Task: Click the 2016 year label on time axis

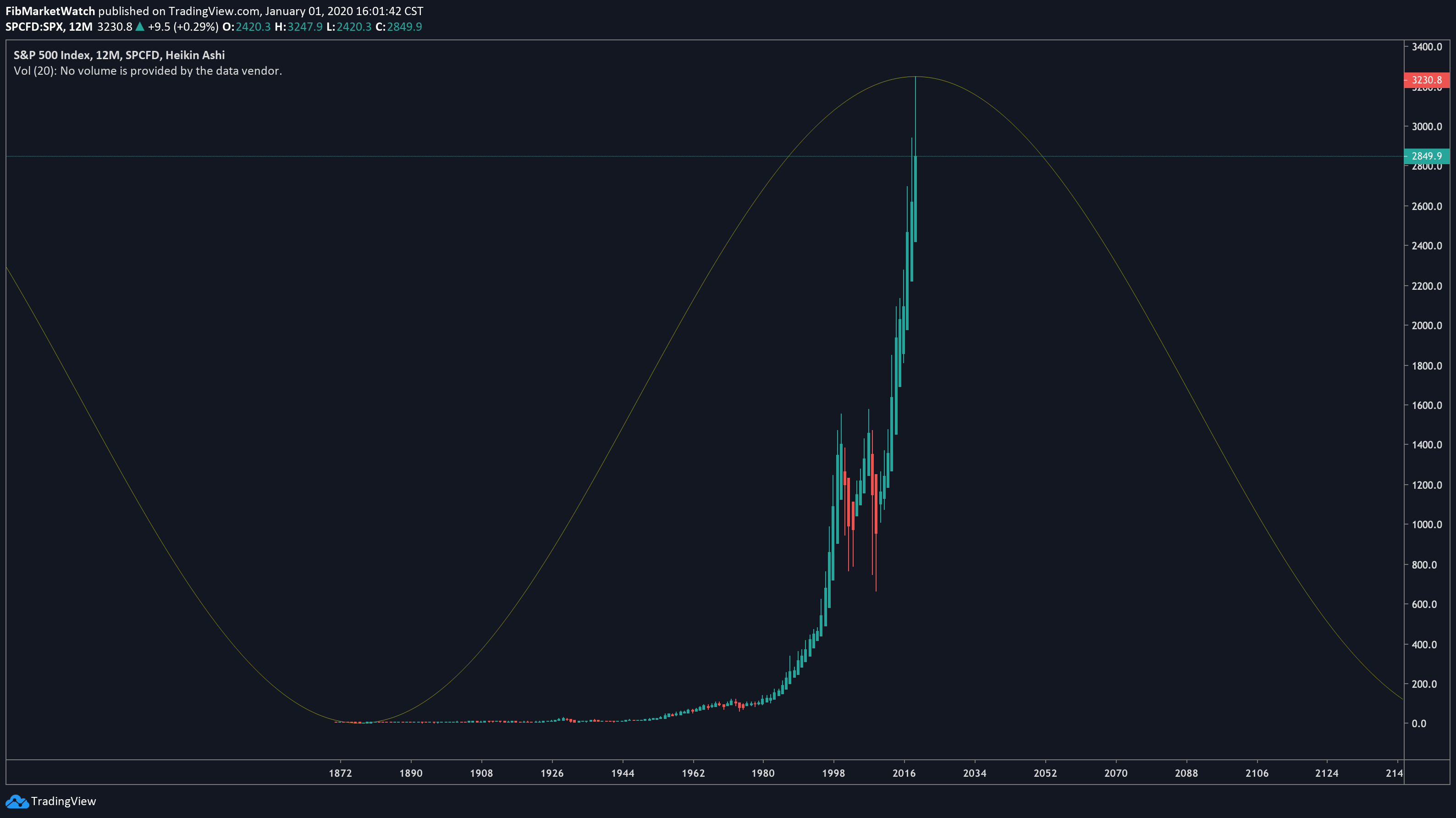Action: 904,774
